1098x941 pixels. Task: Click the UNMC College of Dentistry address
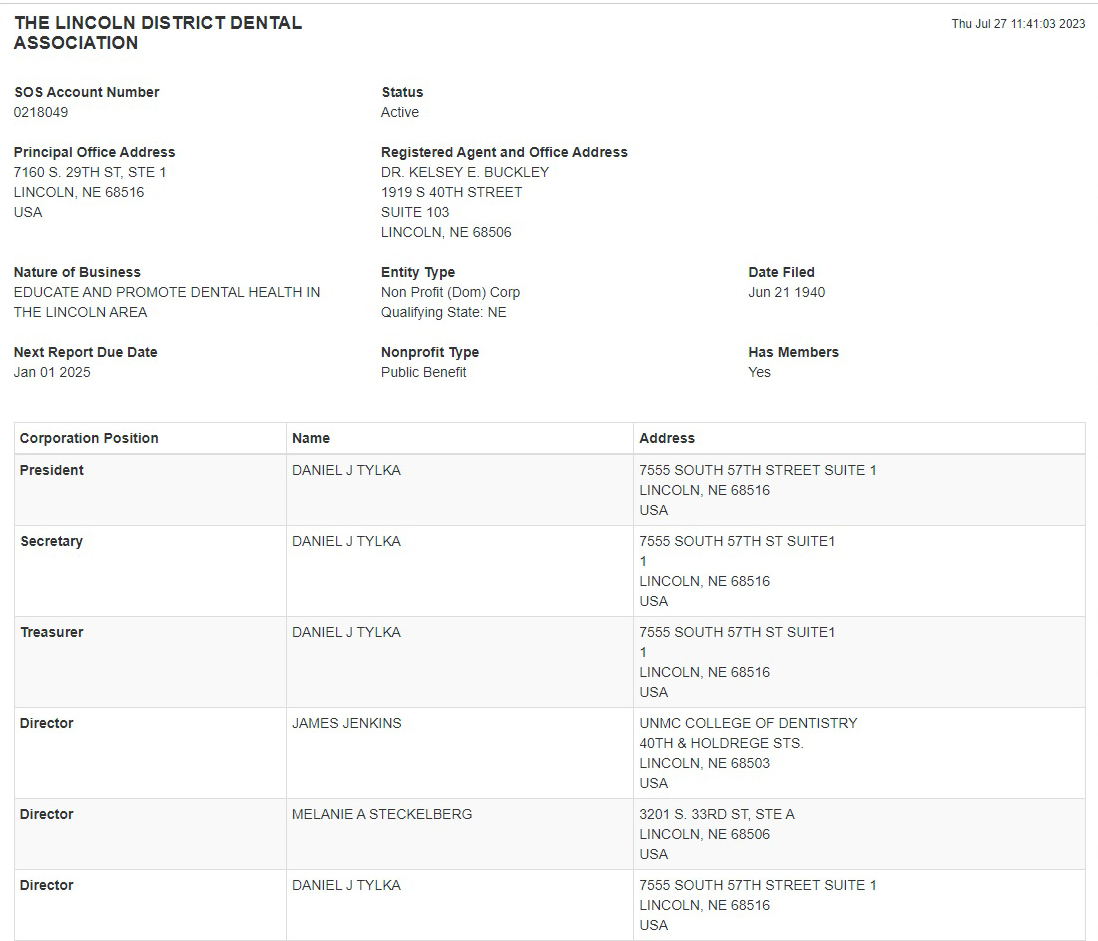click(x=748, y=753)
